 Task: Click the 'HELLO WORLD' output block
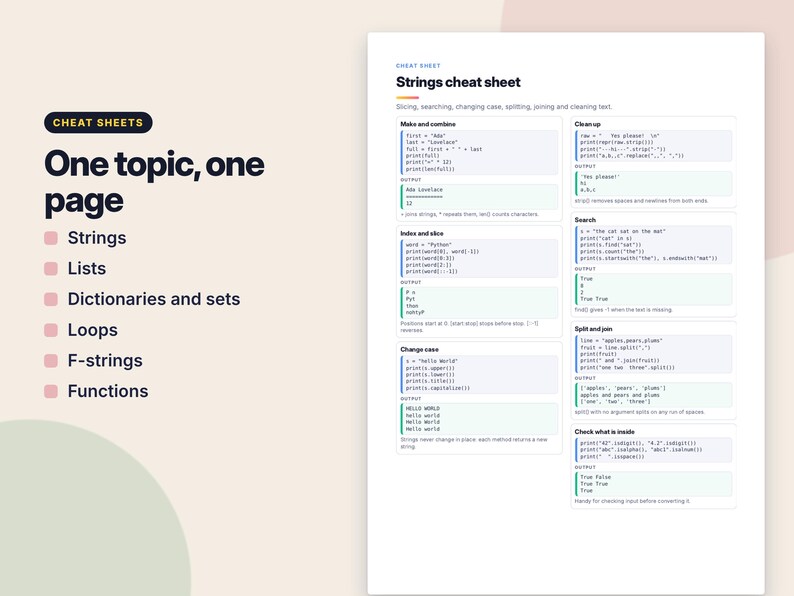(x=479, y=419)
